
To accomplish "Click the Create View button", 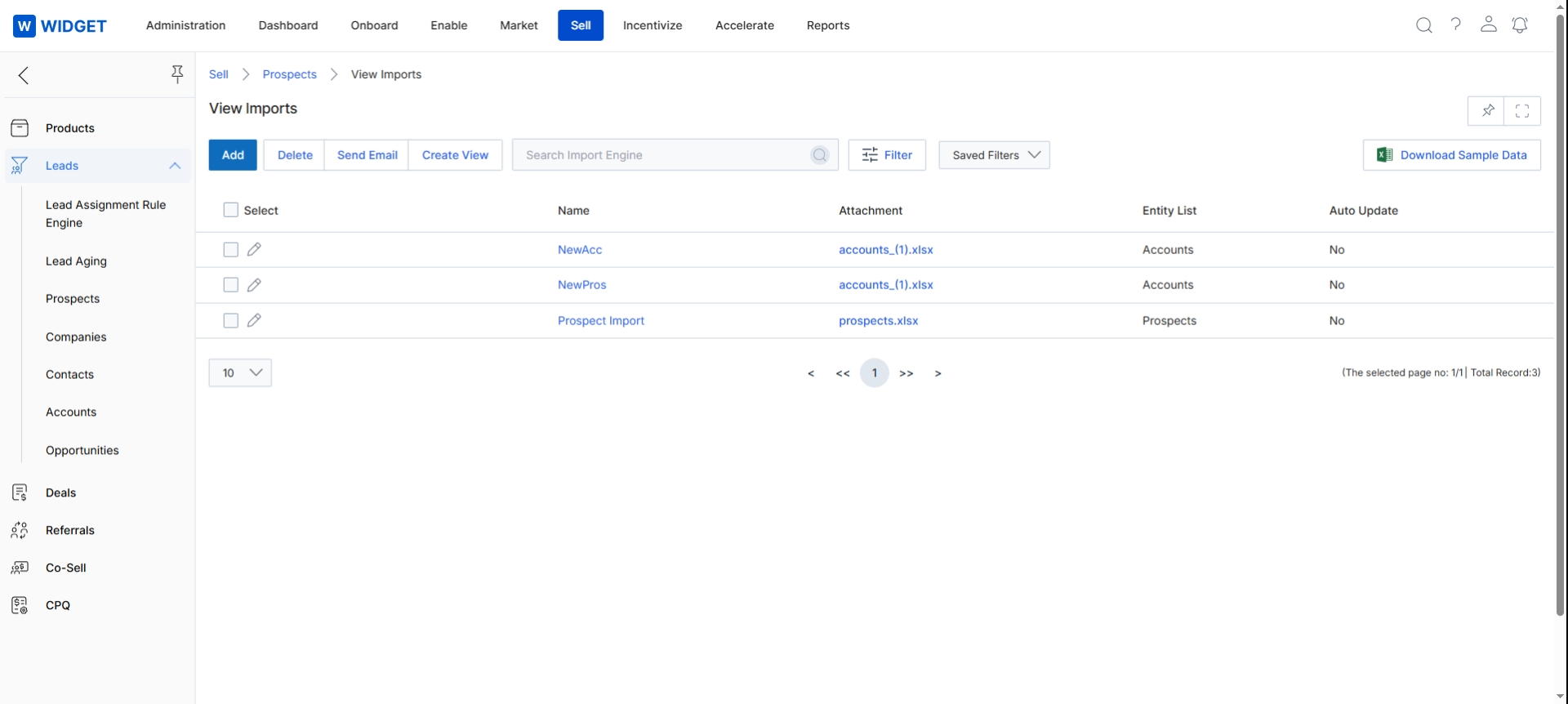I will [x=455, y=155].
